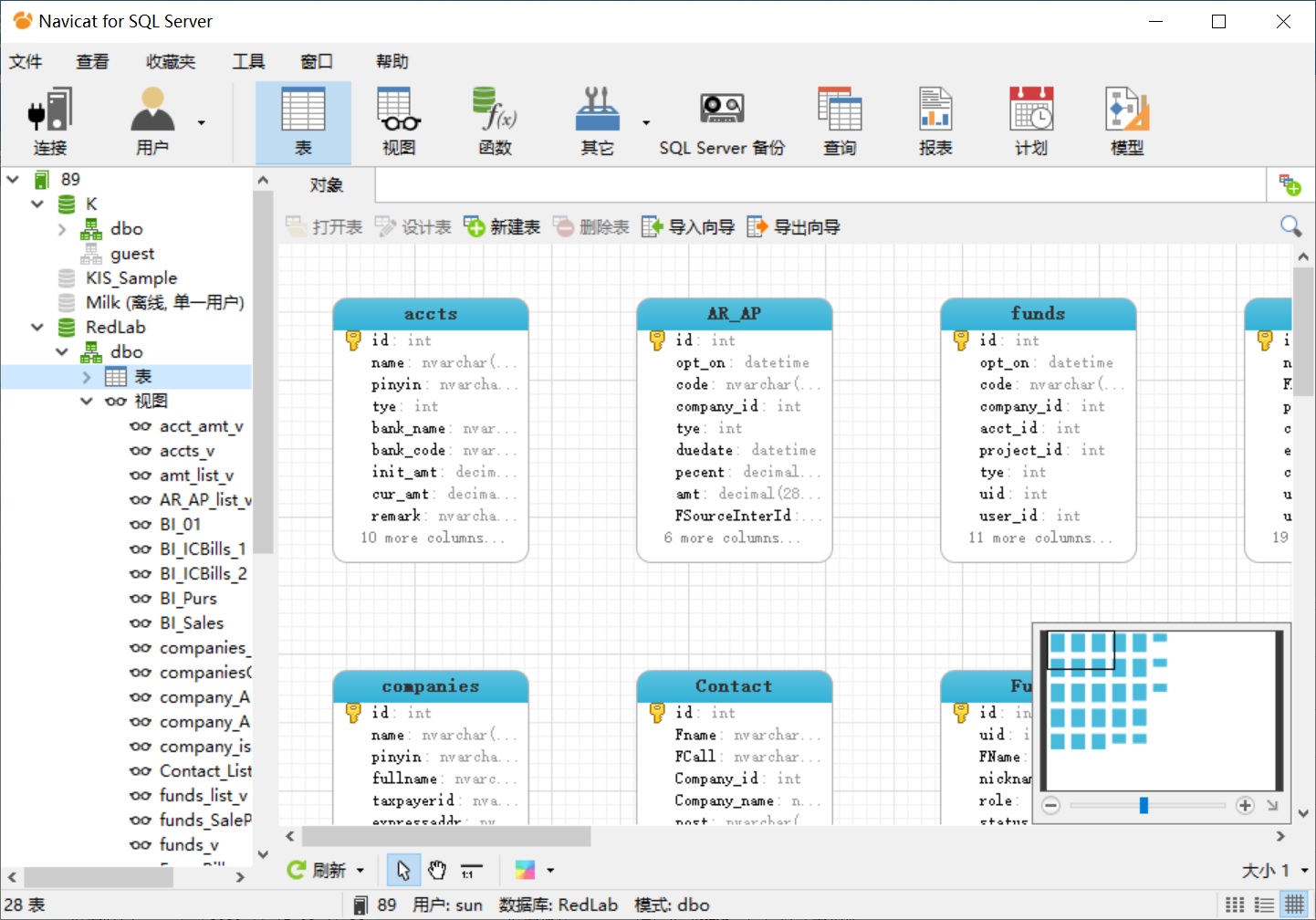This screenshot has height=920, width=1316.
Task: Reset zoom to 1:1
Action: pyautogui.click(x=471, y=871)
